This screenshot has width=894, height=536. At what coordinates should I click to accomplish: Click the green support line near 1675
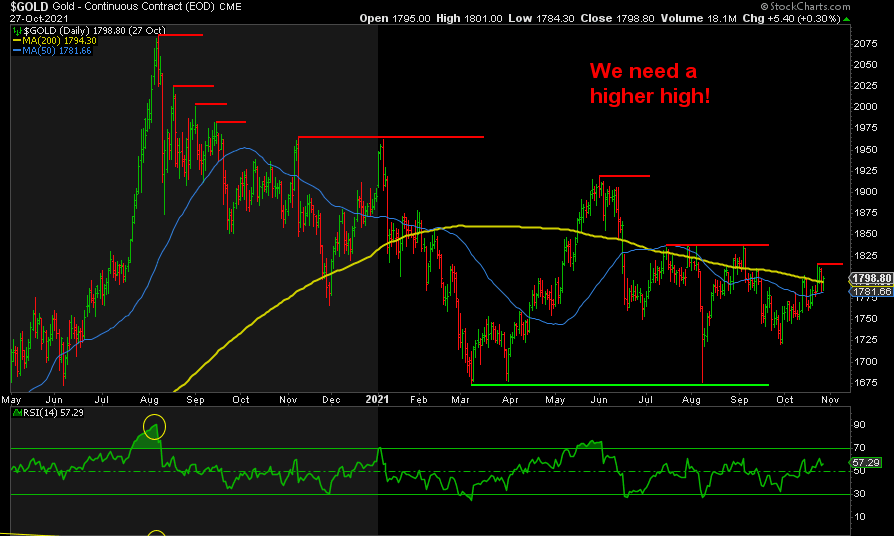click(619, 384)
